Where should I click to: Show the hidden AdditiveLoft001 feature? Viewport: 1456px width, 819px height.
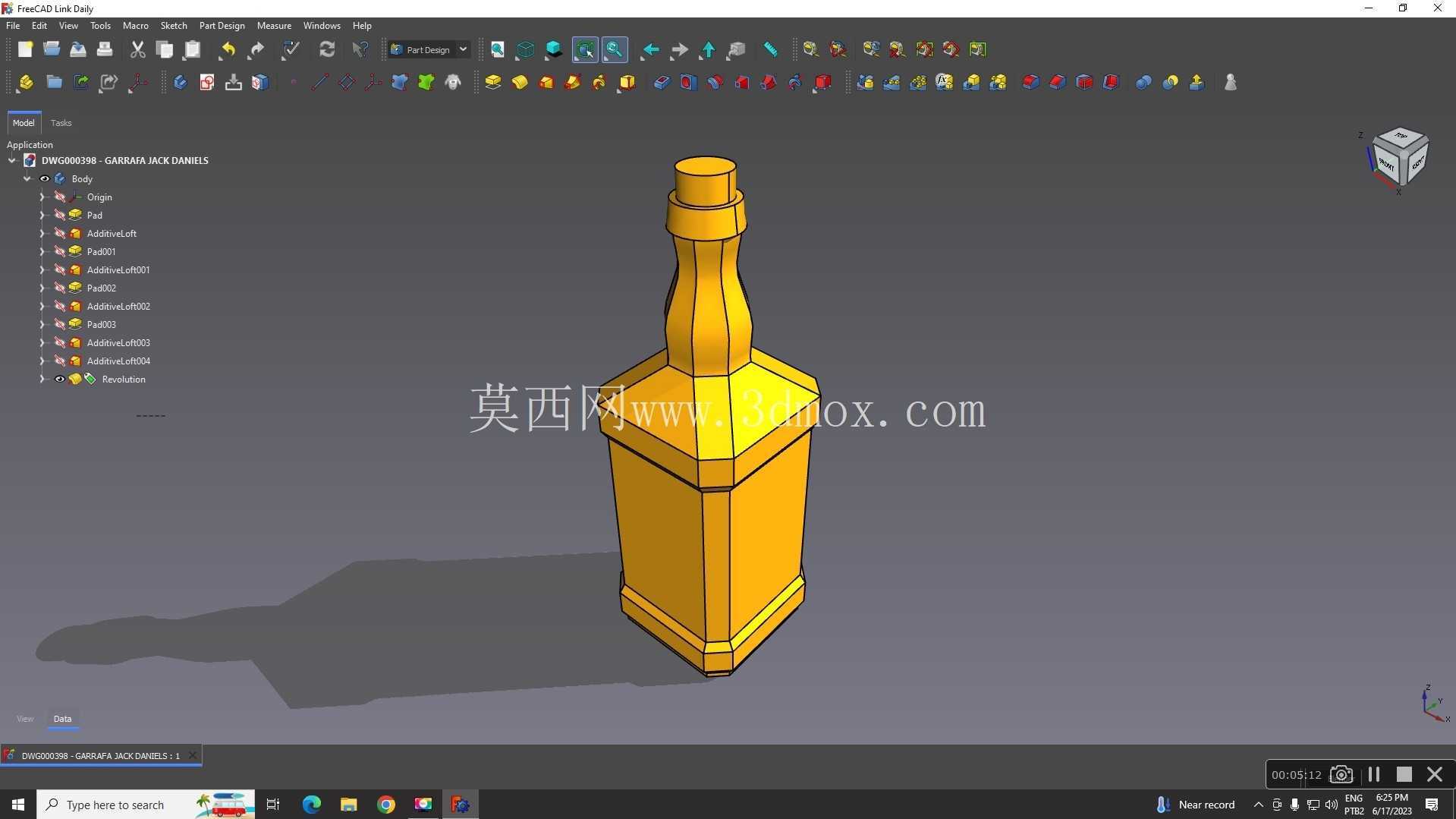click(60, 270)
